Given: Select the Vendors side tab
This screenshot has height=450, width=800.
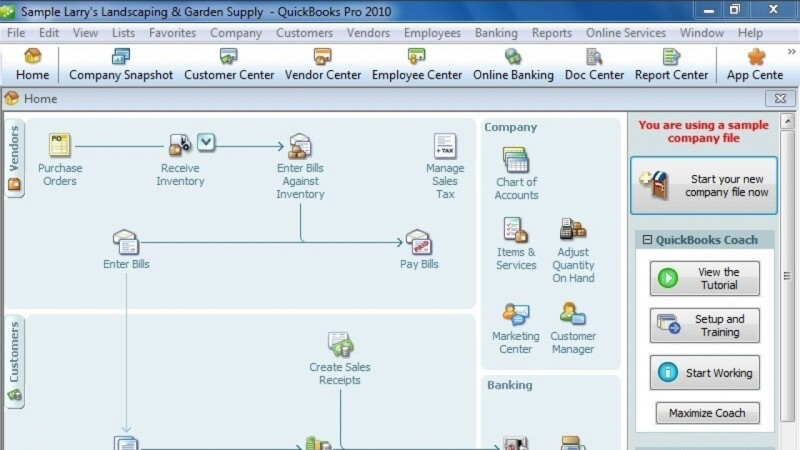Looking at the screenshot, I should (x=14, y=158).
